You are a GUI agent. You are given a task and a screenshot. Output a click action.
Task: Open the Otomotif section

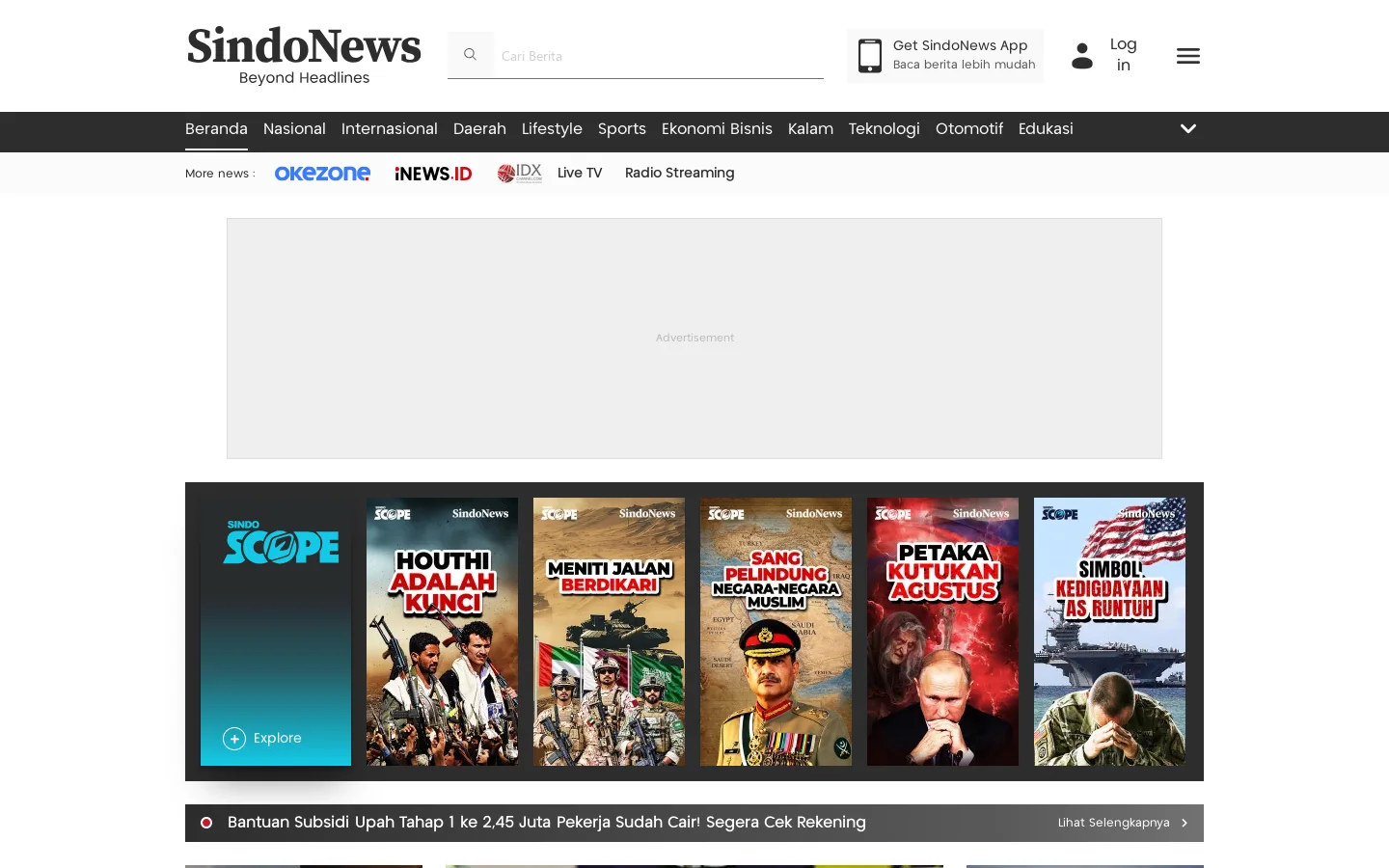coord(969,129)
